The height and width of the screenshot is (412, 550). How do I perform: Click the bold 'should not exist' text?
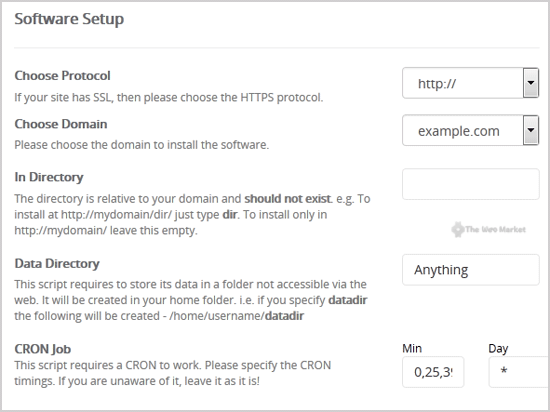click(288, 199)
